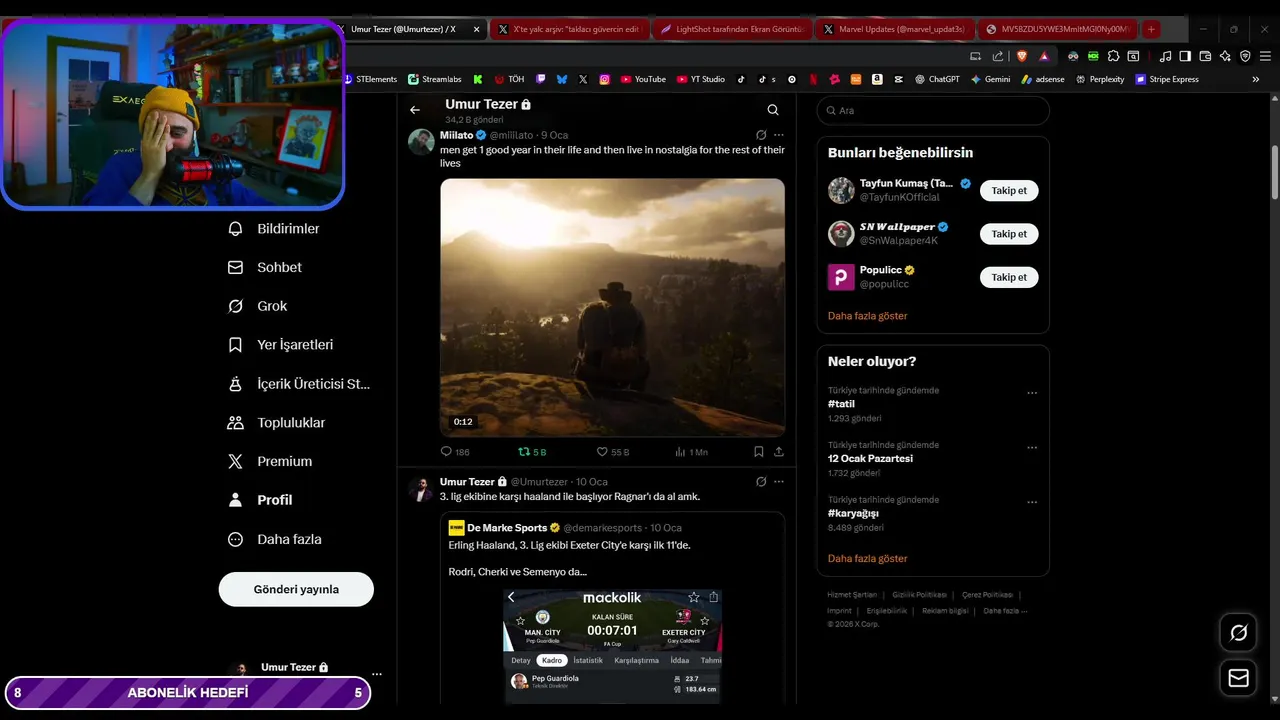The image size is (1280, 720).
Task: Click Brave Shields lion icon
Action: click(1022, 56)
